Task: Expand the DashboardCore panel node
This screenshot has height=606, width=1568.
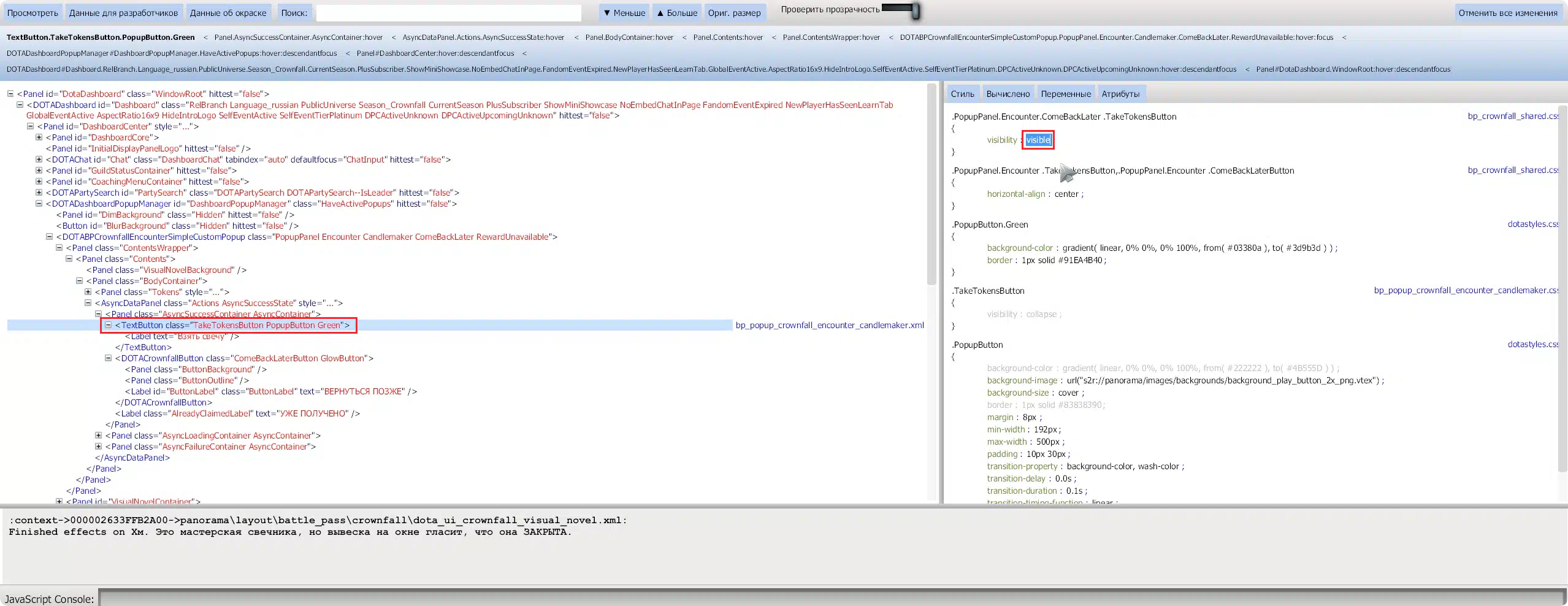Action: 39,137
